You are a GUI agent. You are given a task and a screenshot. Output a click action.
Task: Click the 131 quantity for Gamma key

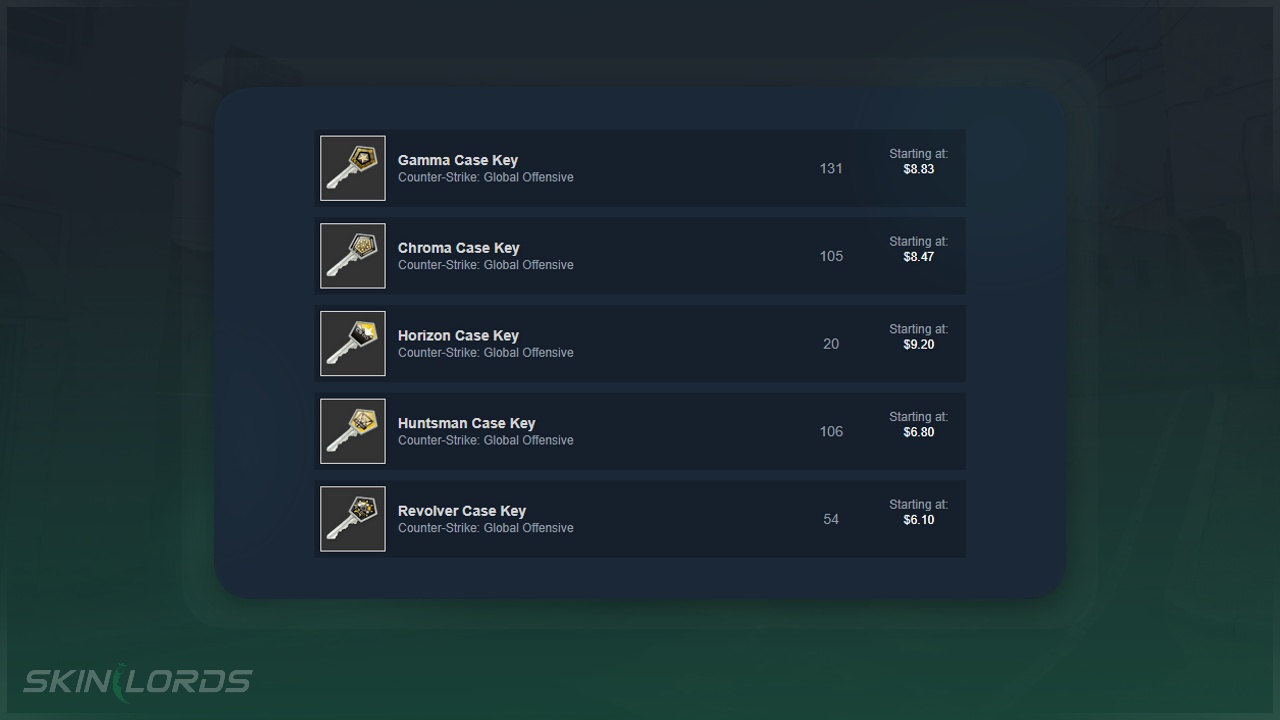click(831, 168)
